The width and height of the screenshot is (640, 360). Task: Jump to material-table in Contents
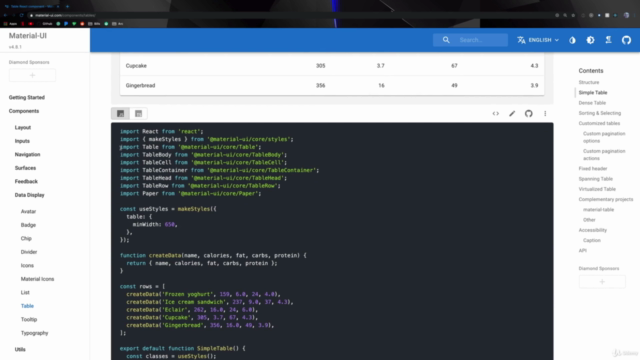(x=598, y=209)
